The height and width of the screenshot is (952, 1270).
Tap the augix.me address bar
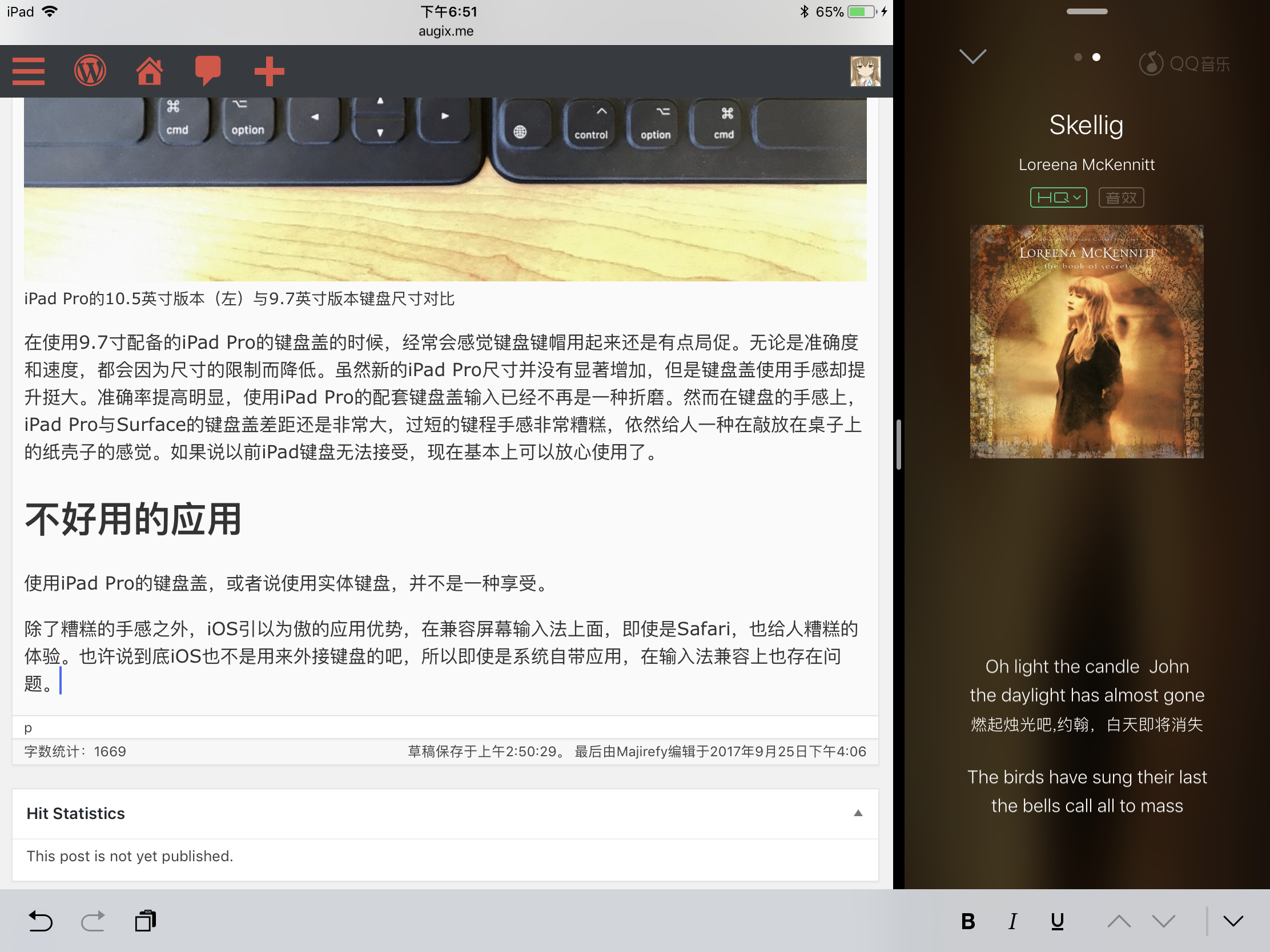click(446, 31)
